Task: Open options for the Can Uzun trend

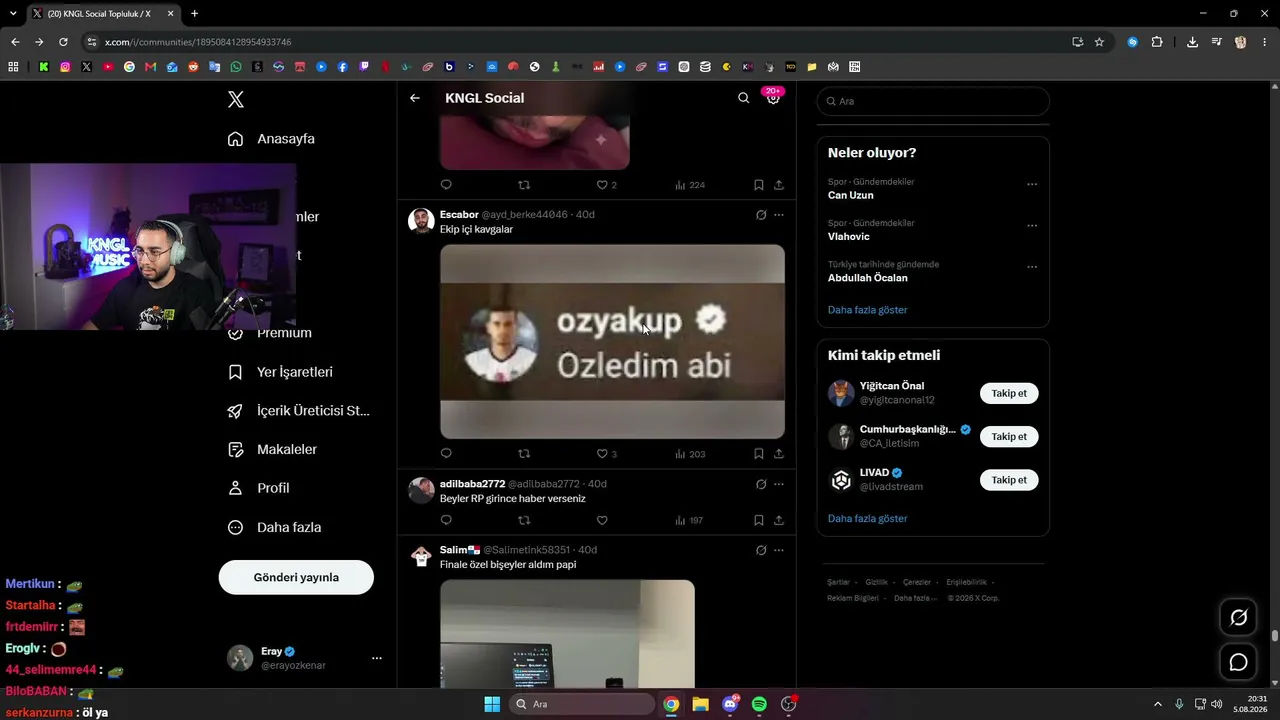Action: [x=1032, y=184]
